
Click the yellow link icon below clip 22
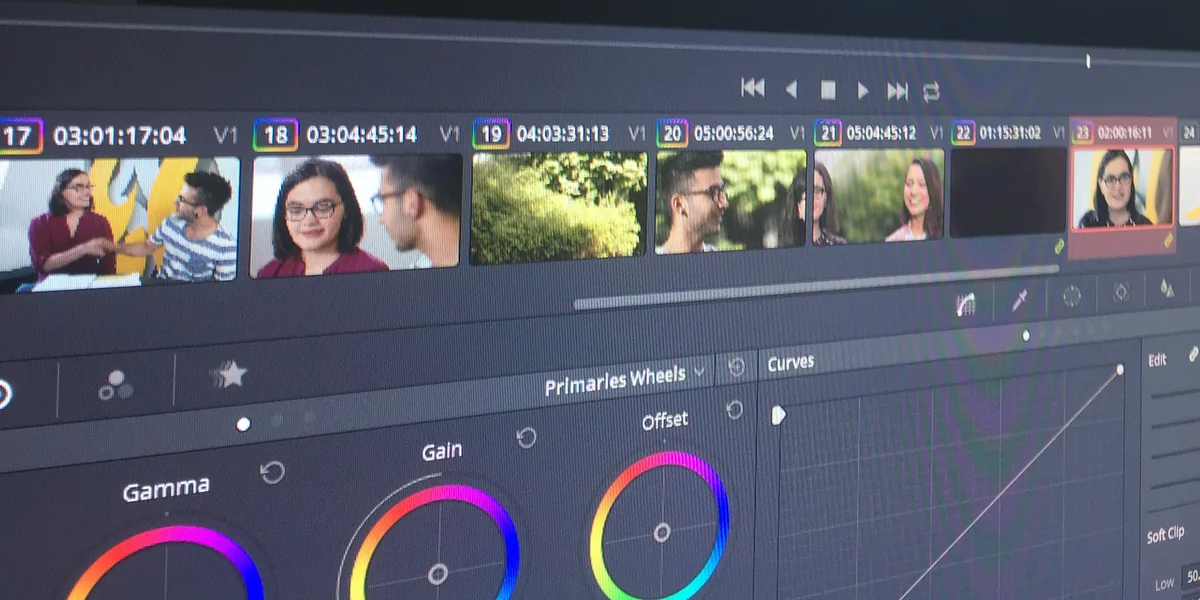point(1059,246)
